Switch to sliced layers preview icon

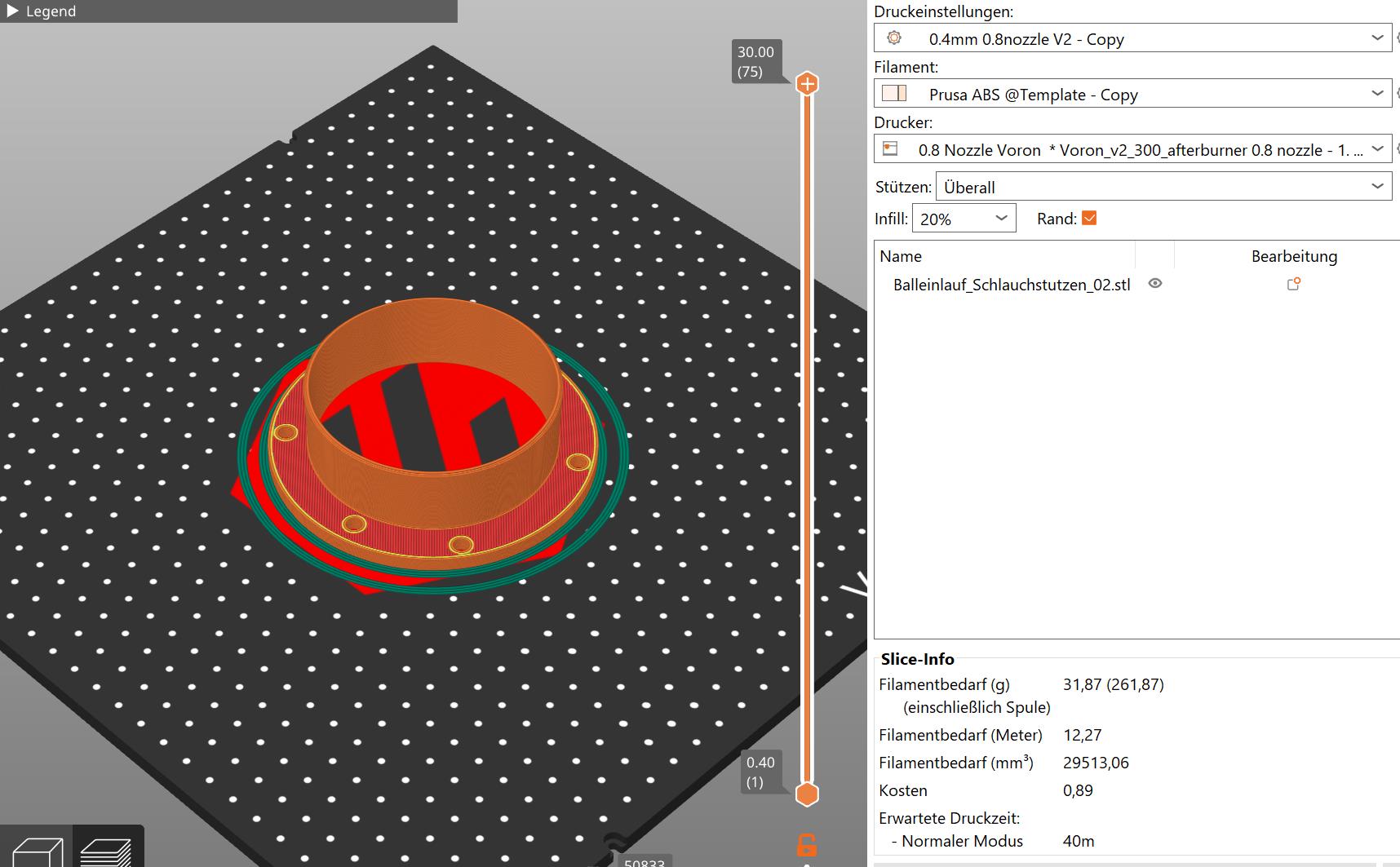pos(107,851)
